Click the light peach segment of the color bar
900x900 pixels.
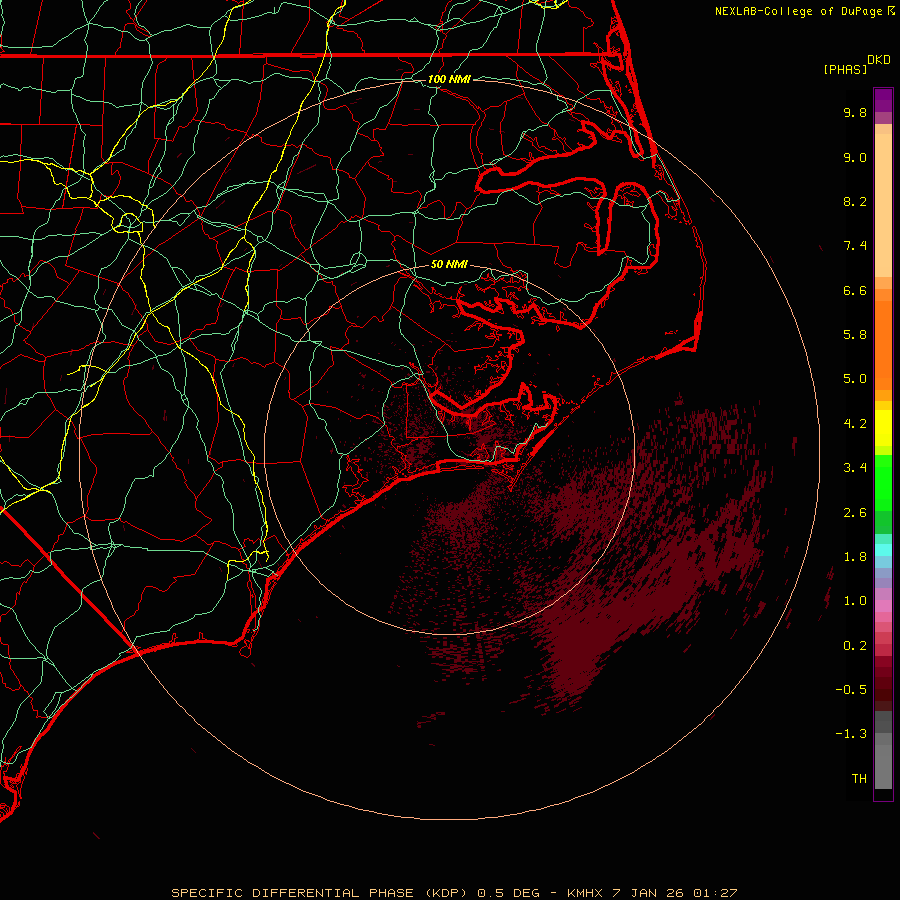click(x=883, y=205)
